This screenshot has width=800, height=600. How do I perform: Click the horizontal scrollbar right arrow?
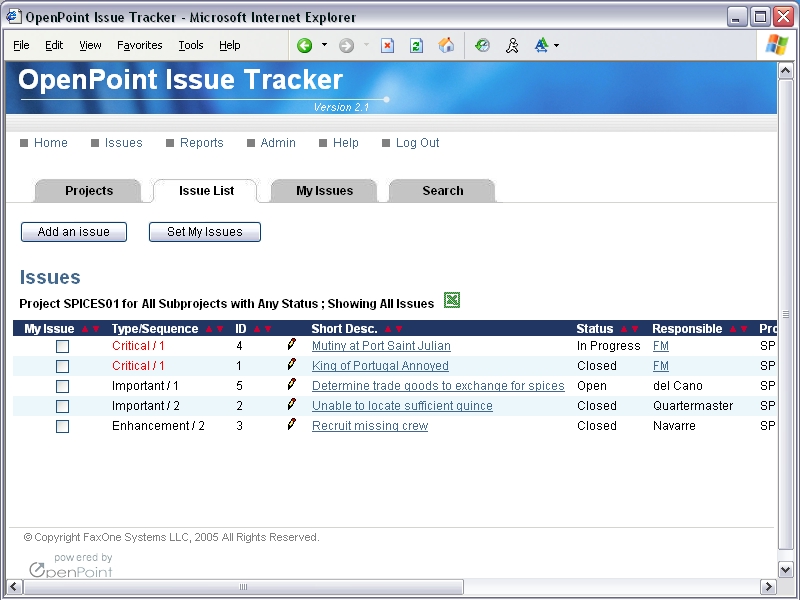(768, 587)
